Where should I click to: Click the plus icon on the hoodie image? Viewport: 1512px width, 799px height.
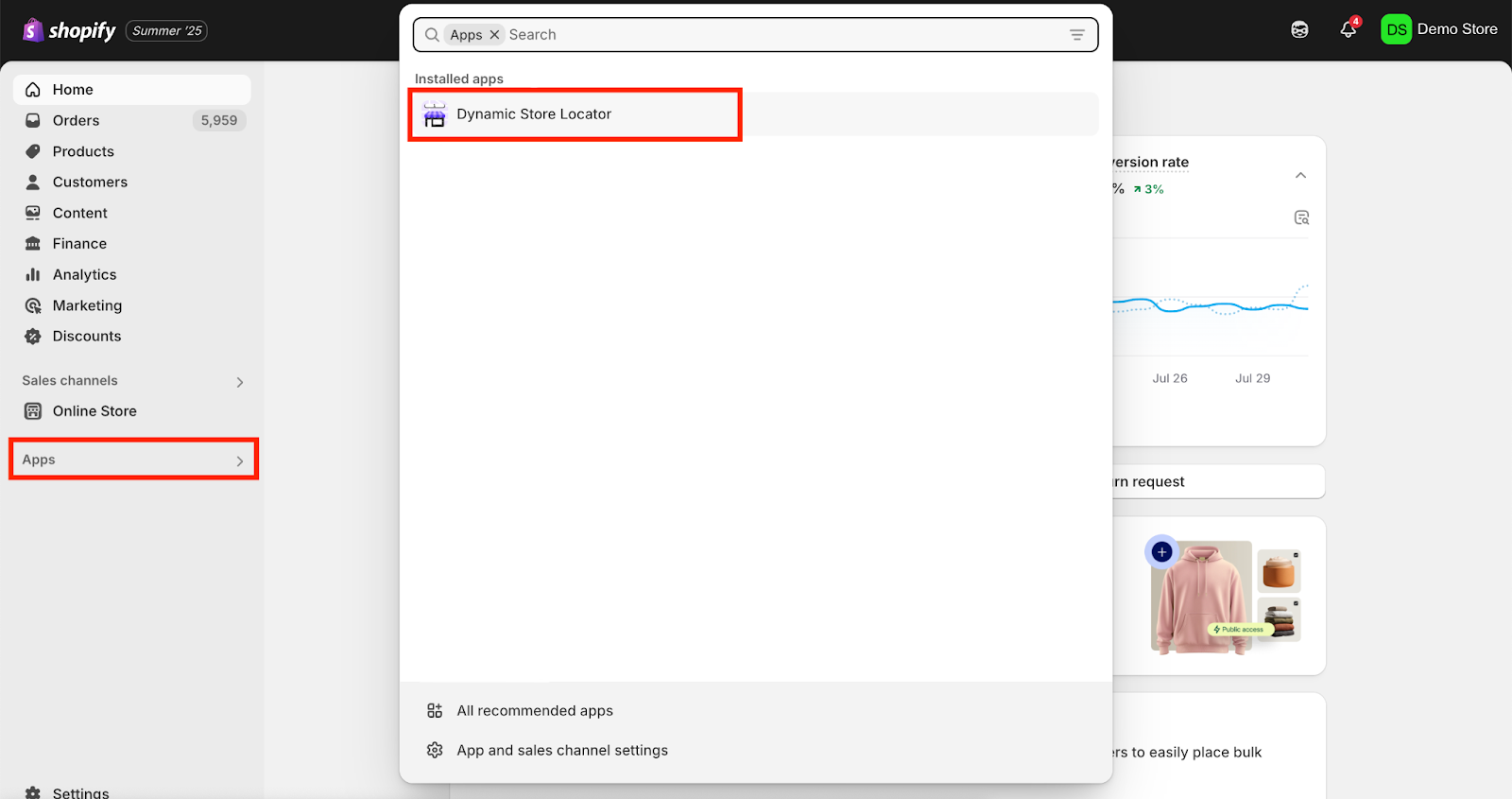coord(1162,552)
